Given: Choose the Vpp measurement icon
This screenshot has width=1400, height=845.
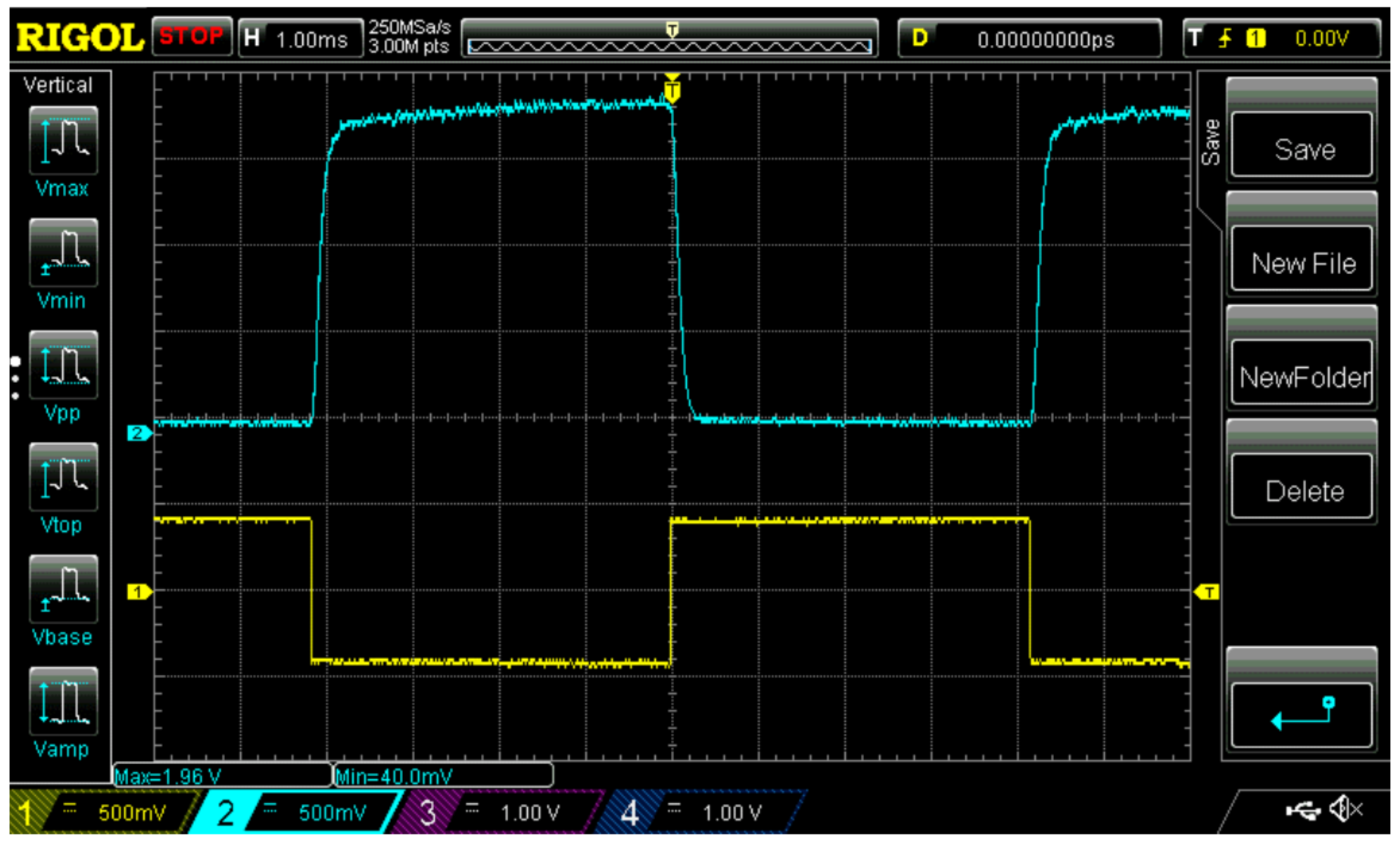Looking at the screenshot, I should click(x=63, y=365).
